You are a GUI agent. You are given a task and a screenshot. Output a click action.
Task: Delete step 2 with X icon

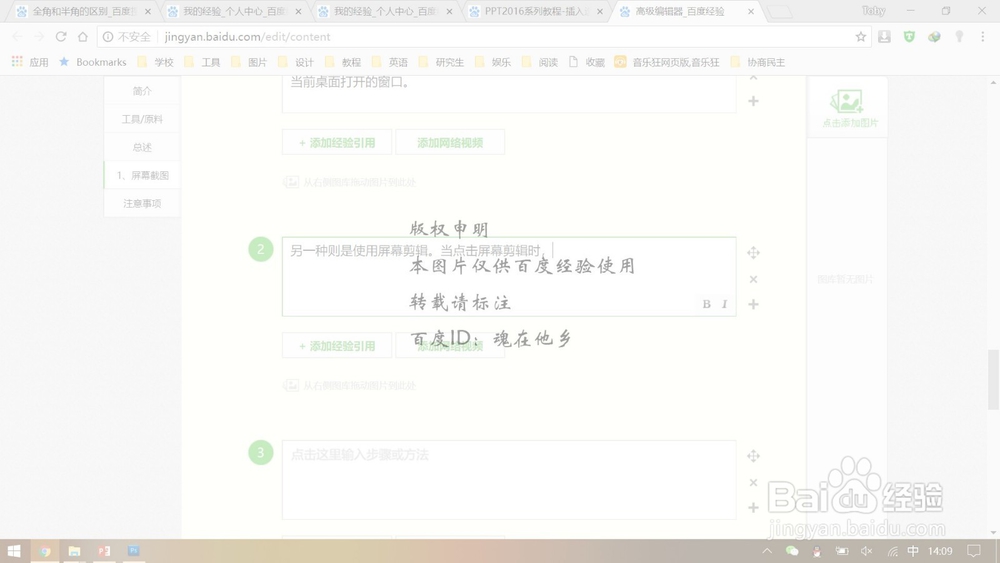click(753, 279)
